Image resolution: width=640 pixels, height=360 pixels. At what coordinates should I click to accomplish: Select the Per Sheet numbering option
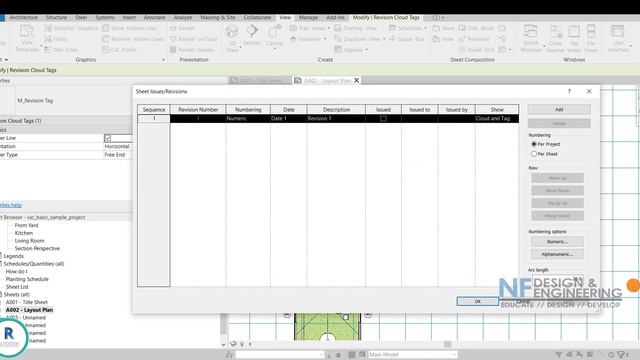coord(533,154)
